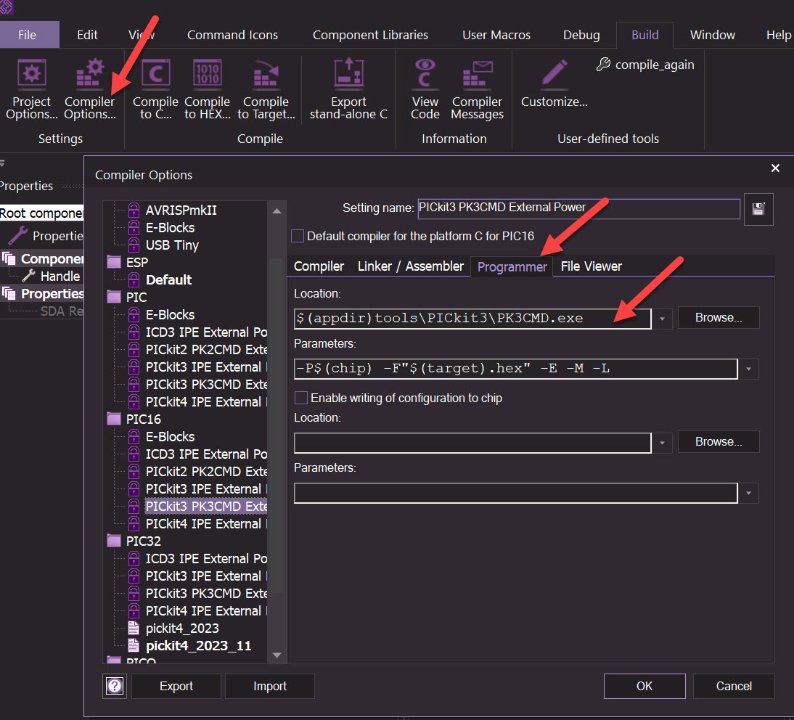
Task: Browse for configuration tool location
Action: coord(718,442)
